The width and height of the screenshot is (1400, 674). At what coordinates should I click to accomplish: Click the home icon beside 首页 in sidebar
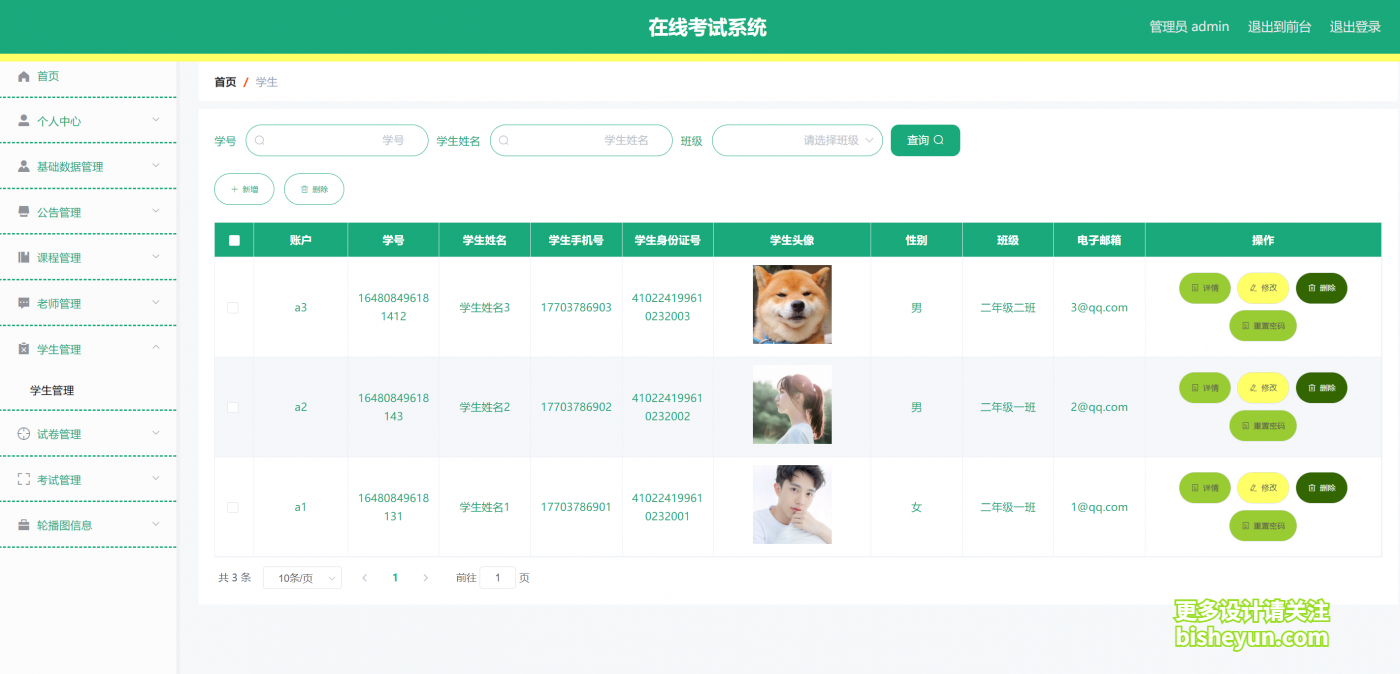[x=24, y=76]
